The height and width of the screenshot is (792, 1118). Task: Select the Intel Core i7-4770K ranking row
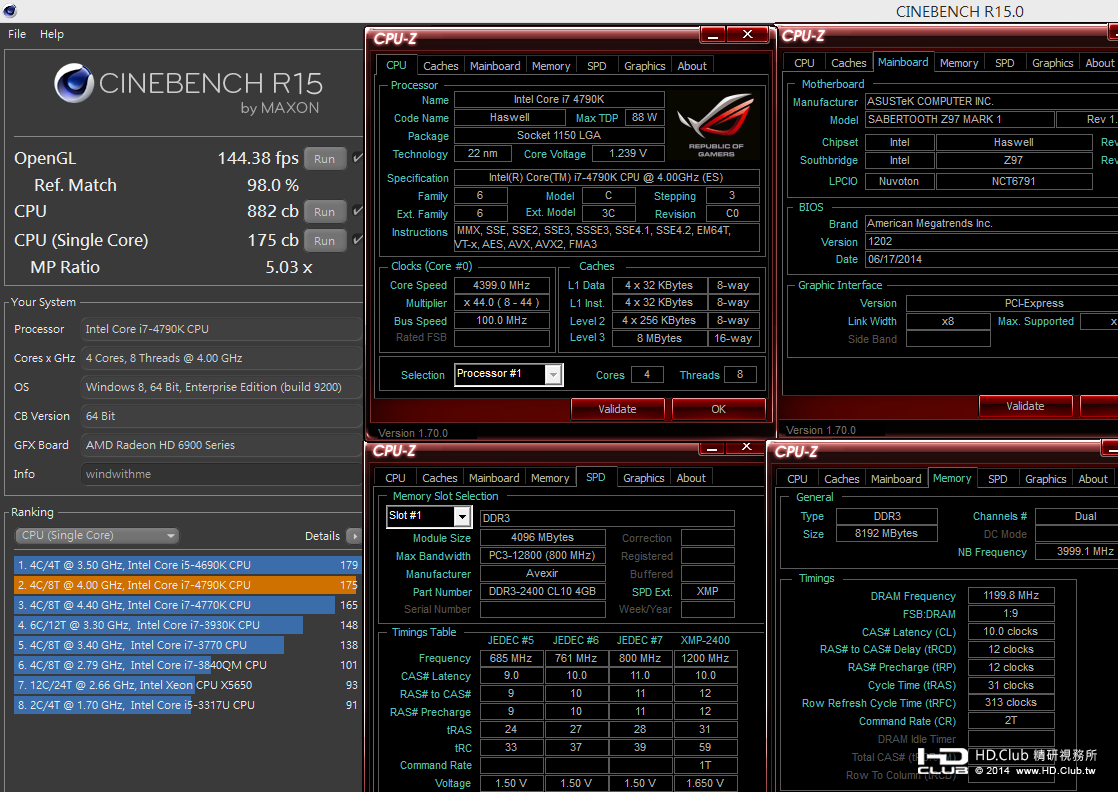coord(188,605)
